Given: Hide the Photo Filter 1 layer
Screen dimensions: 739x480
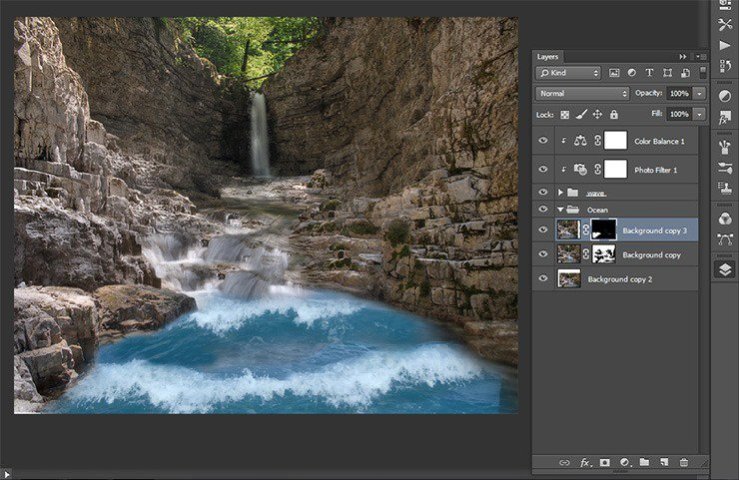Looking at the screenshot, I should 543,169.
